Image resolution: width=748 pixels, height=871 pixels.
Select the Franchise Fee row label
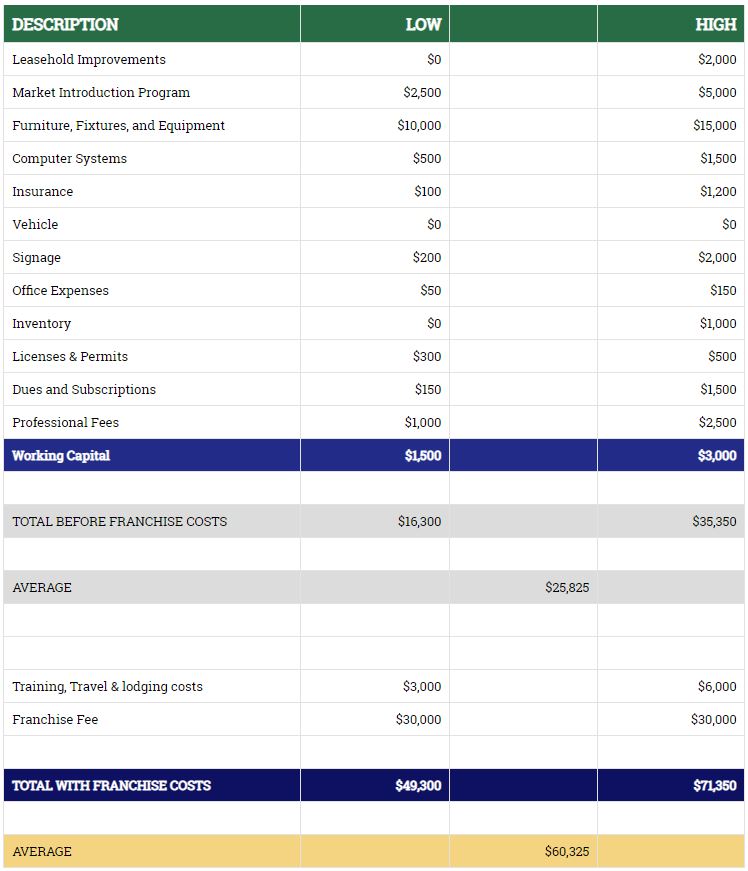(55, 720)
